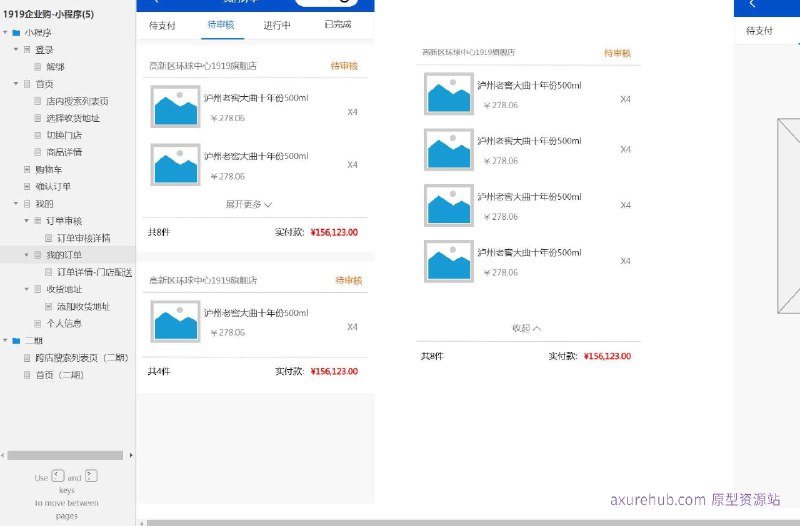The image size is (800, 526).
Task: Open the 购物车 page
Action: 48,169
